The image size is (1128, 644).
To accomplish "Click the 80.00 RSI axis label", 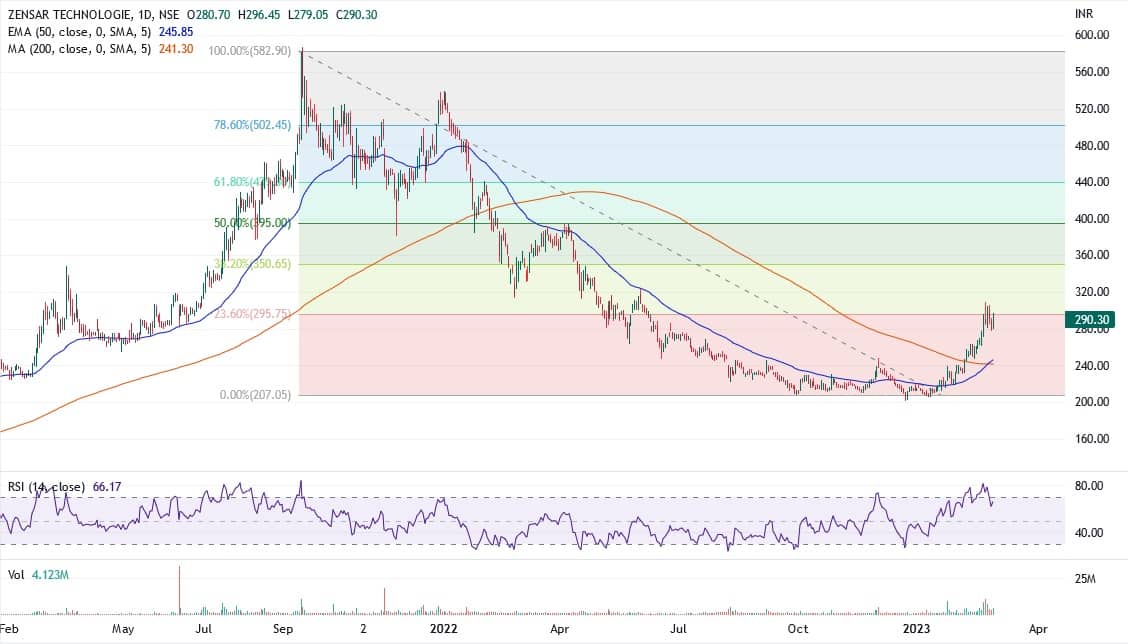I will point(1088,486).
